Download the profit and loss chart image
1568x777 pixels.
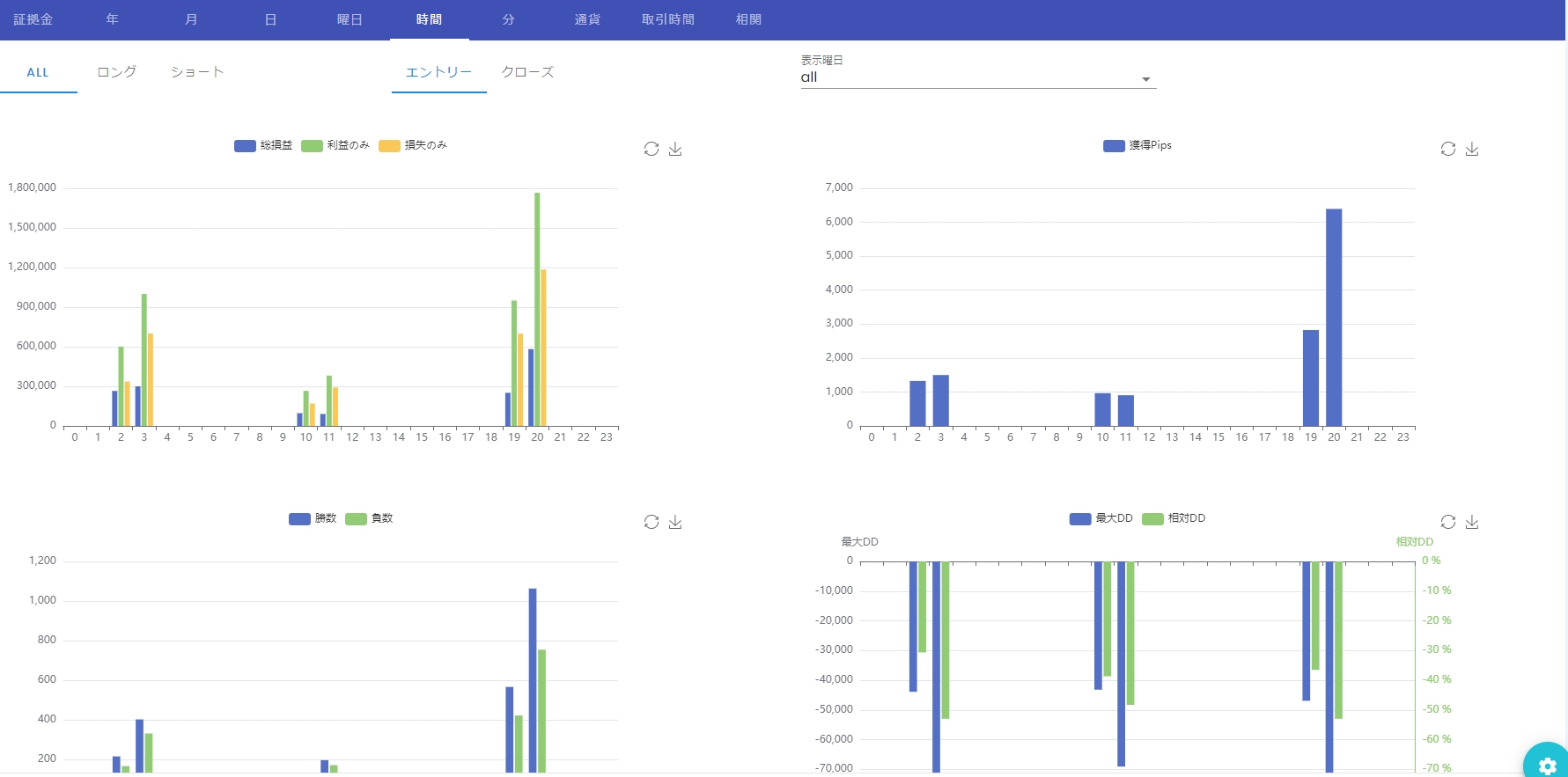(675, 150)
